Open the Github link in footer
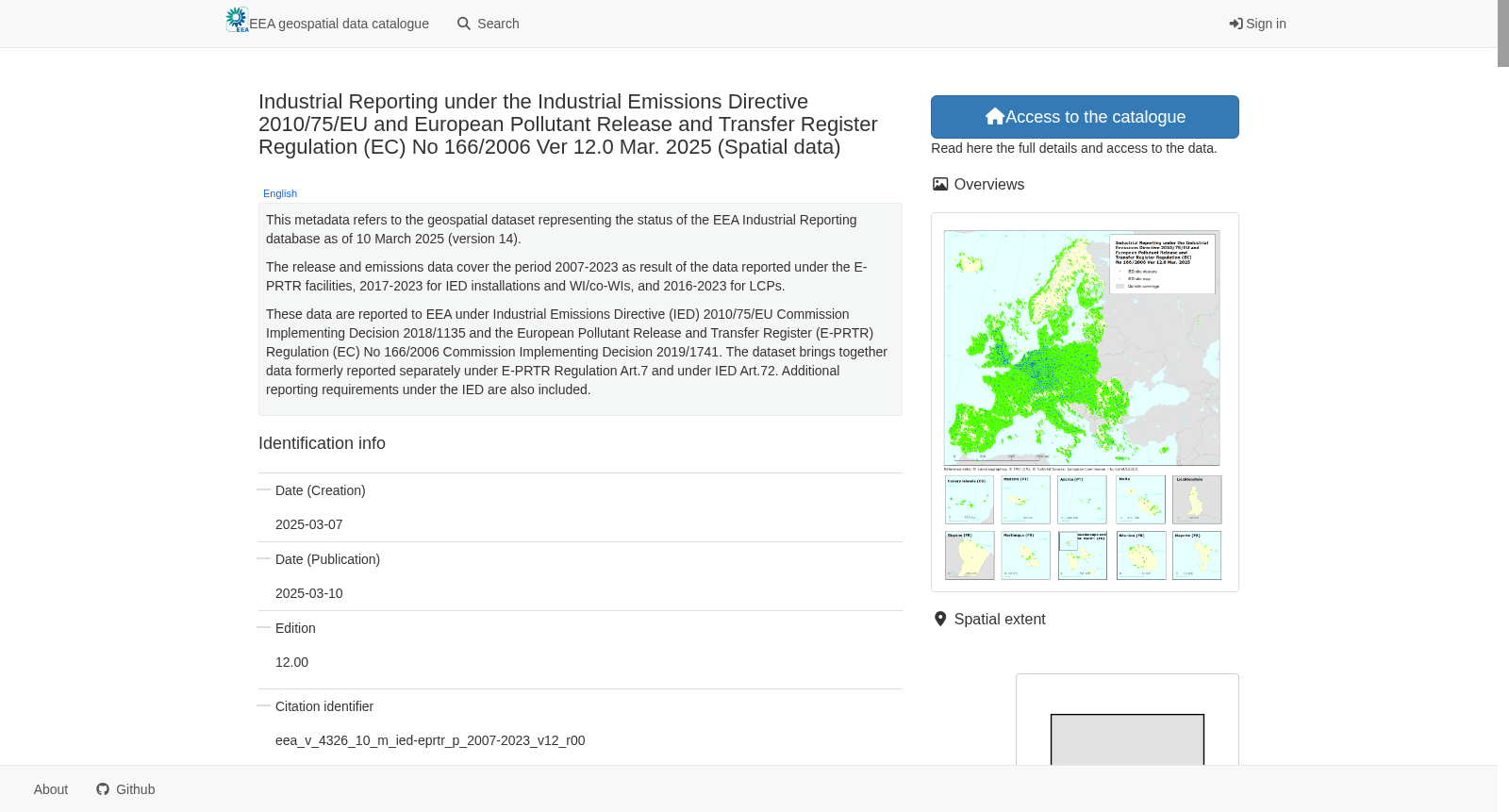 pyautogui.click(x=125, y=789)
